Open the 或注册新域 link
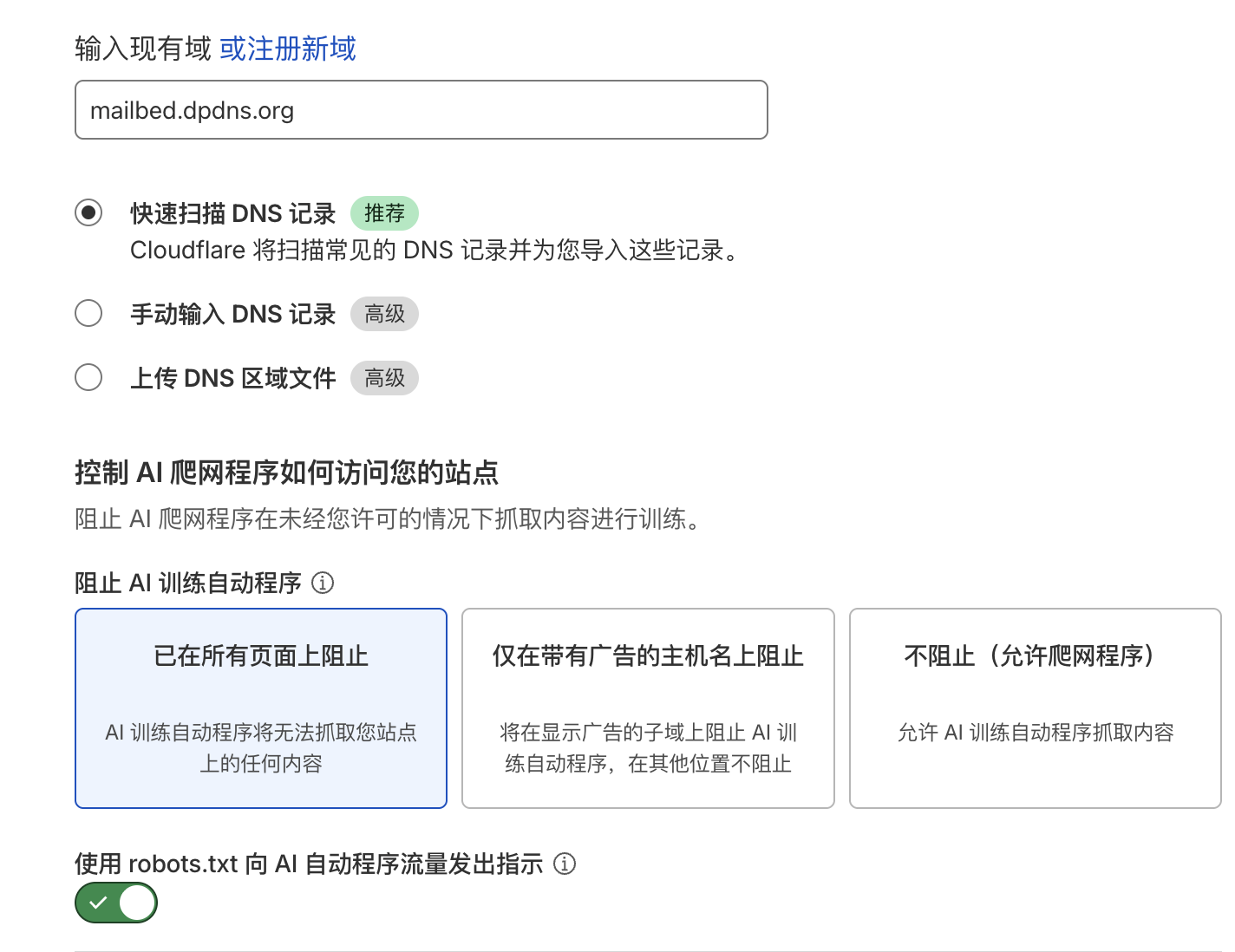 coord(288,49)
